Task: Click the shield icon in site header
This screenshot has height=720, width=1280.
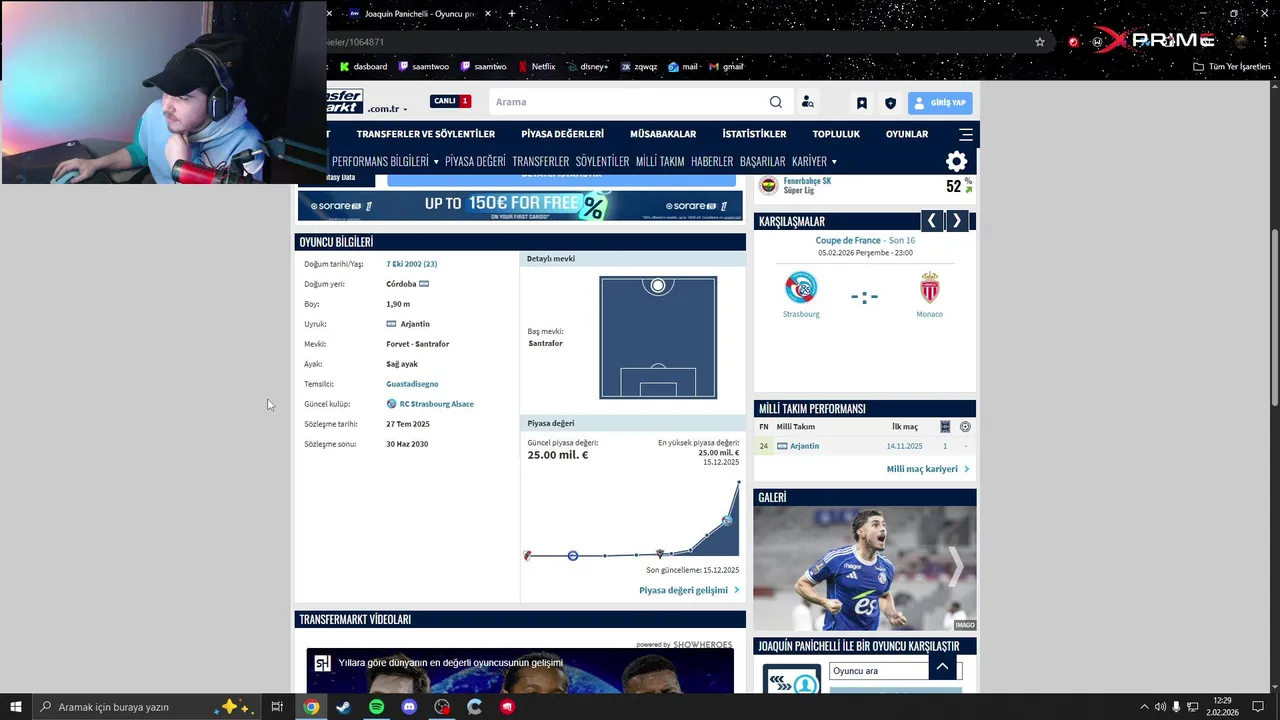Action: pyautogui.click(x=890, y=103)
